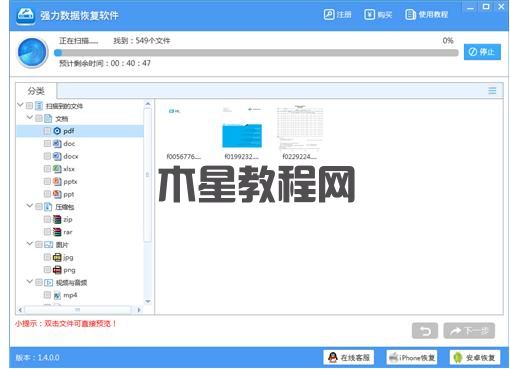The width and height of the screenshot is (510, 369).
Task: Click the jpg image type icon
Action: [57, 257]
